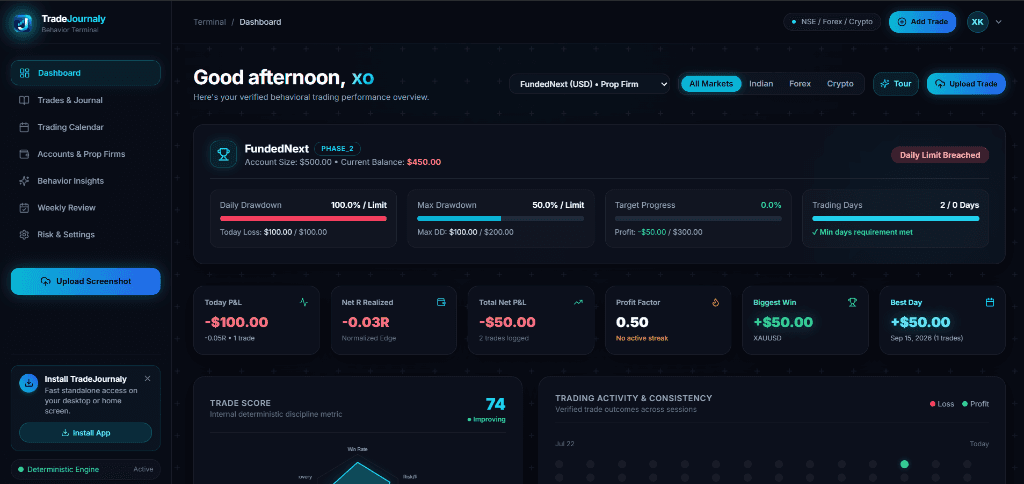Click the Risk & Settings gear icon
Image resolution: width=1024 pixels, height=484 pixels.
[x=24, y=234]
